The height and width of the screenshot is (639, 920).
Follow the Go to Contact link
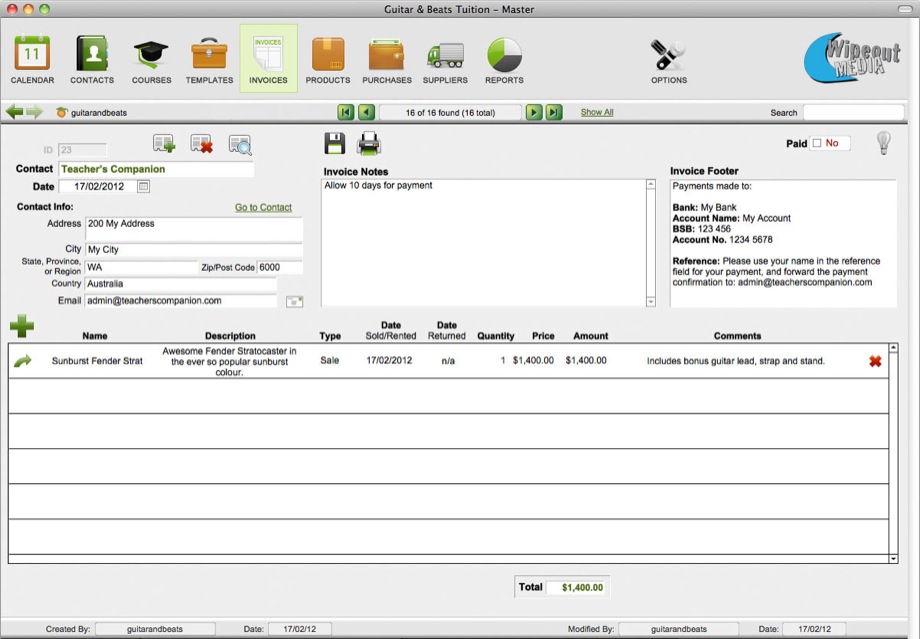263,208
